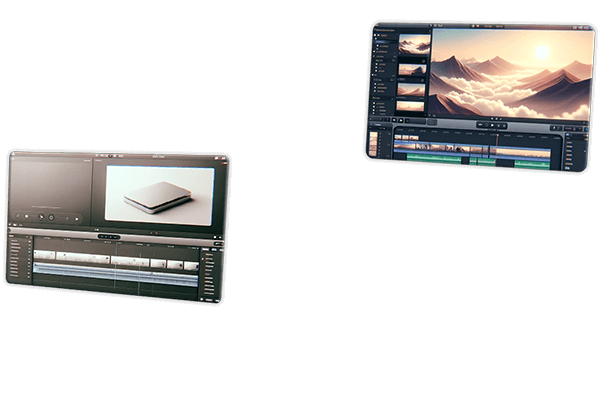Image resolution: width=600 pixels, height=402 pixels.
Task: Select the bottom thumbnail in the media browser
Action: (412, 105)
